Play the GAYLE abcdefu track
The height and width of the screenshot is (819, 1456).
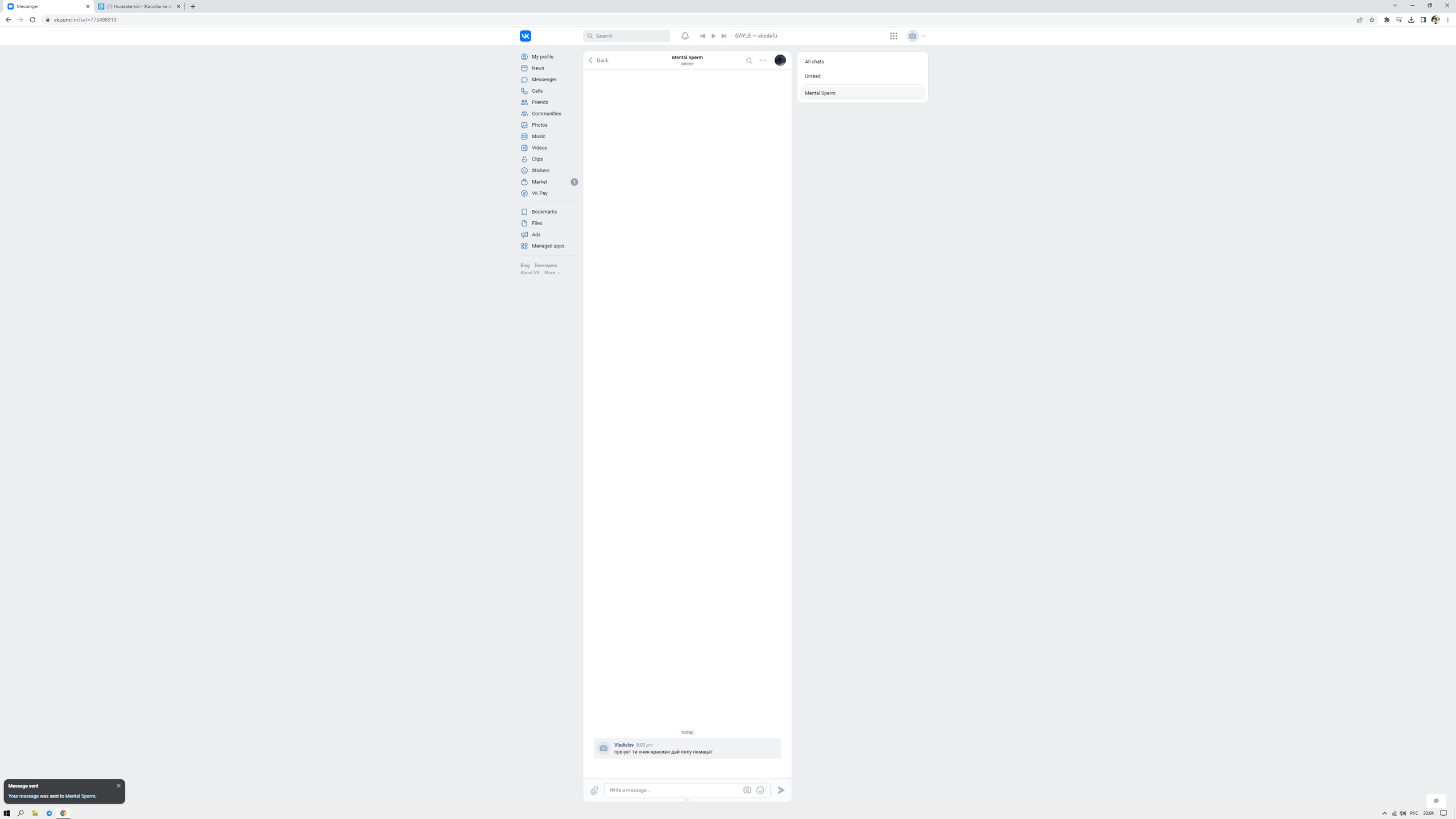point(713,36)
